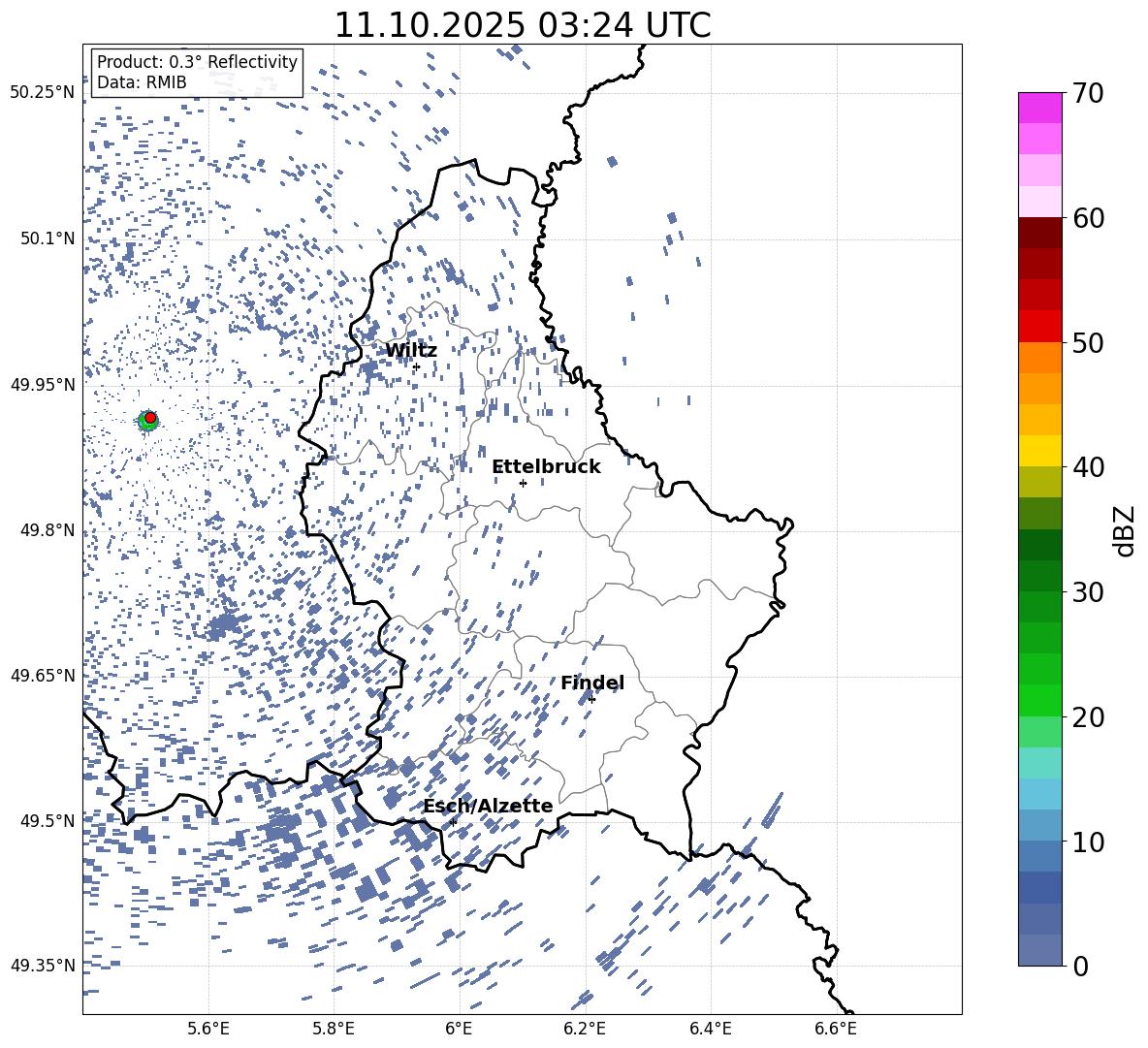Click the 49.8°N latitude label
Viewport: 1148px width, 1048px height.
click(48, 530)
